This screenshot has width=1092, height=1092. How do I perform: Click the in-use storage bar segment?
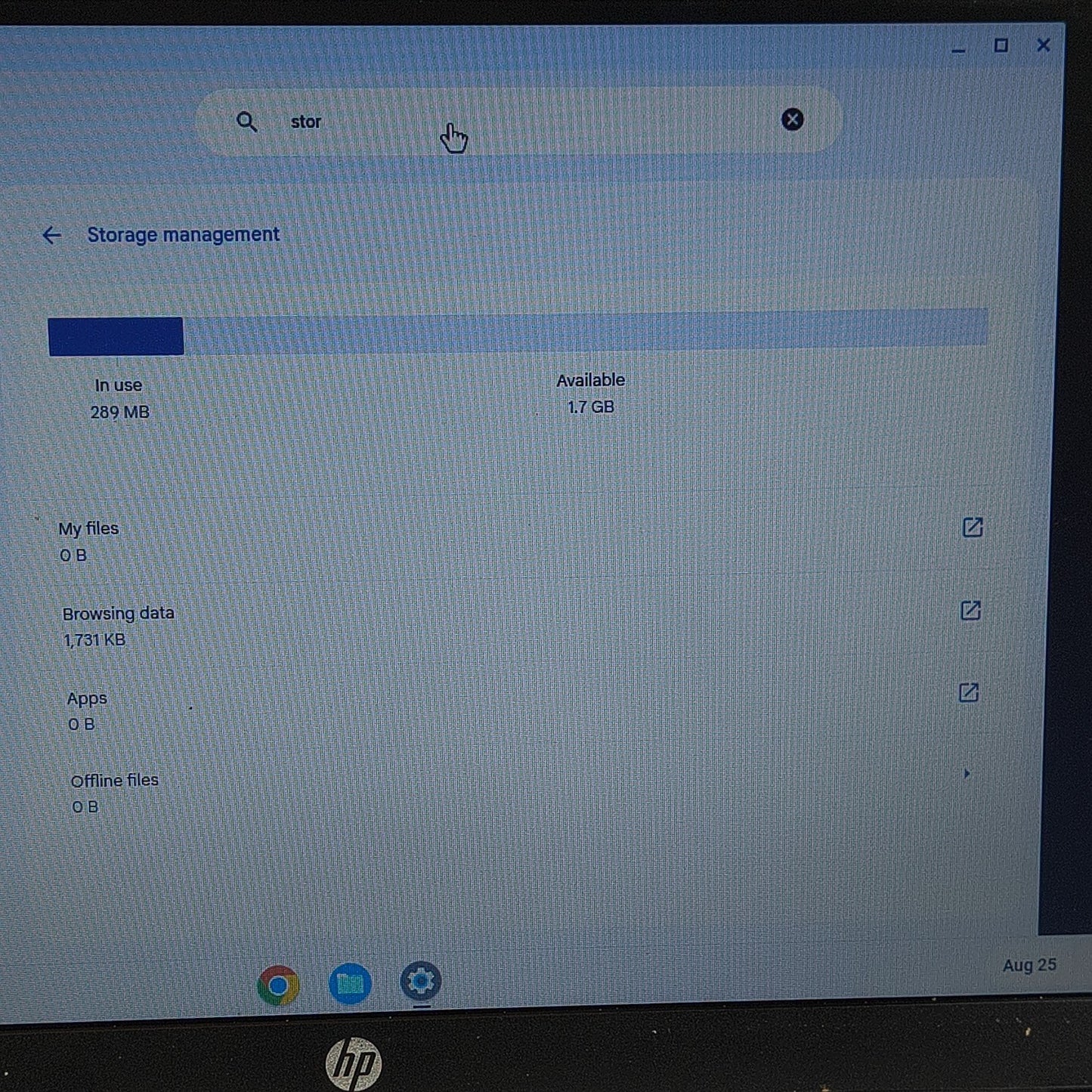116,336
